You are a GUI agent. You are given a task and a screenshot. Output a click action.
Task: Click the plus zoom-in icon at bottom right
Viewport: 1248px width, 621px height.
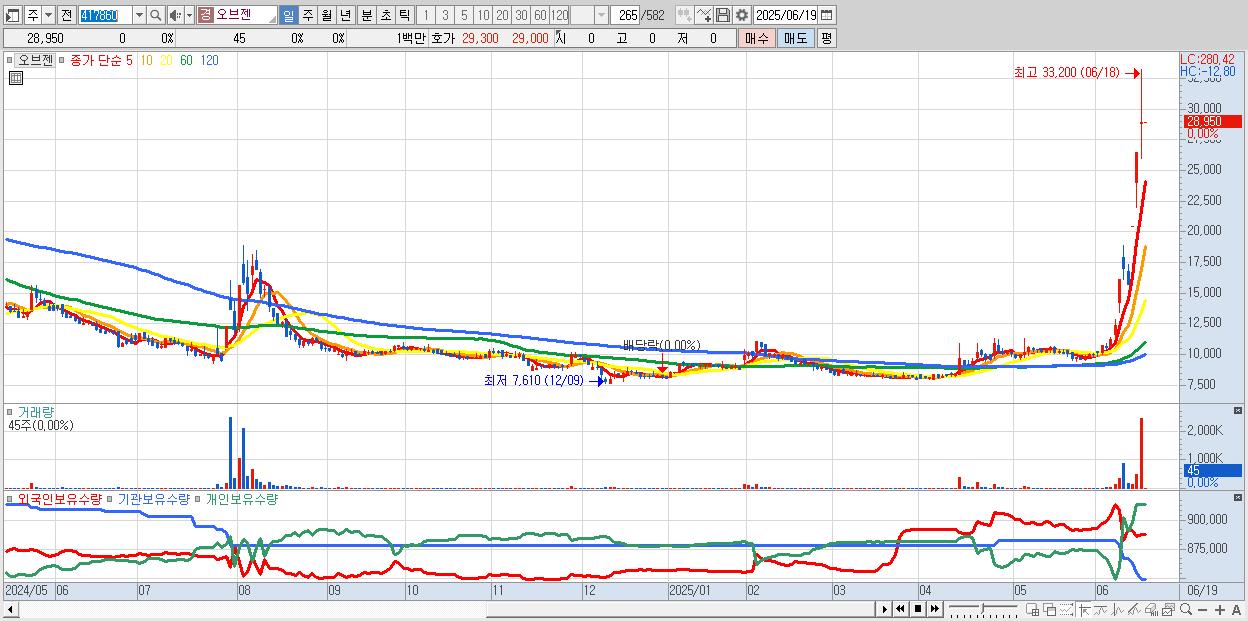[1220, 609]
